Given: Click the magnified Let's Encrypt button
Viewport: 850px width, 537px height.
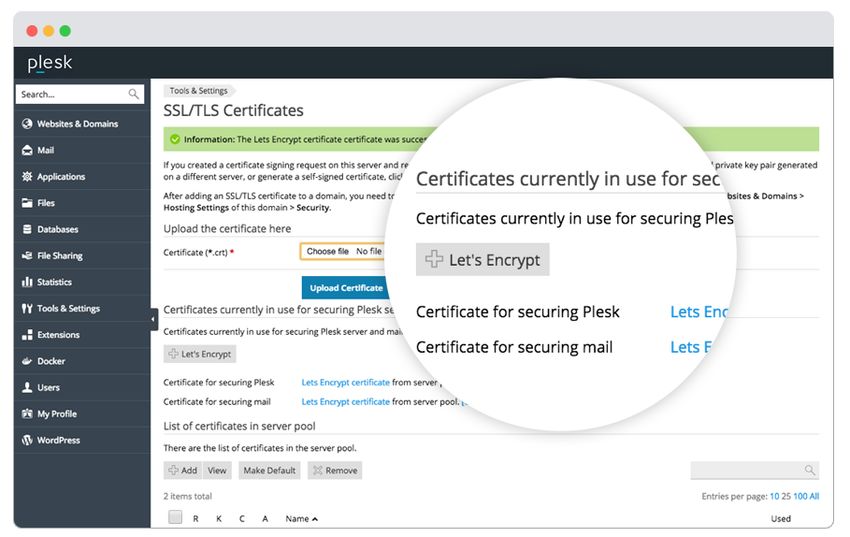Looking at the screenshot, I should click(x=482, y=260).
